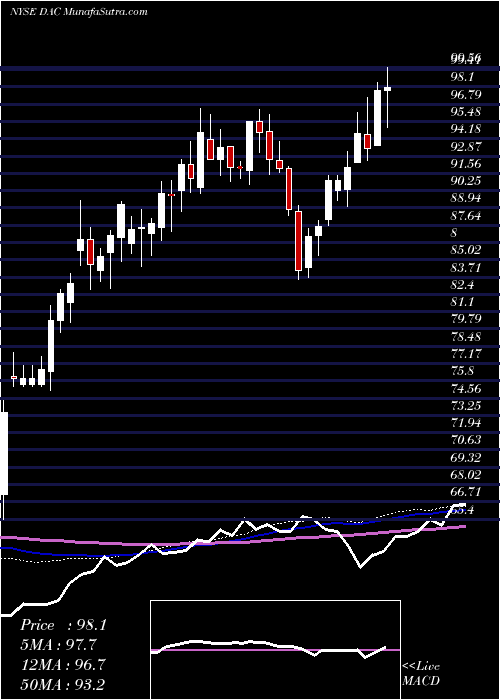The image size is (500, 700).
Task: Select the 83.71 axis value
Action: pos(466,267)
